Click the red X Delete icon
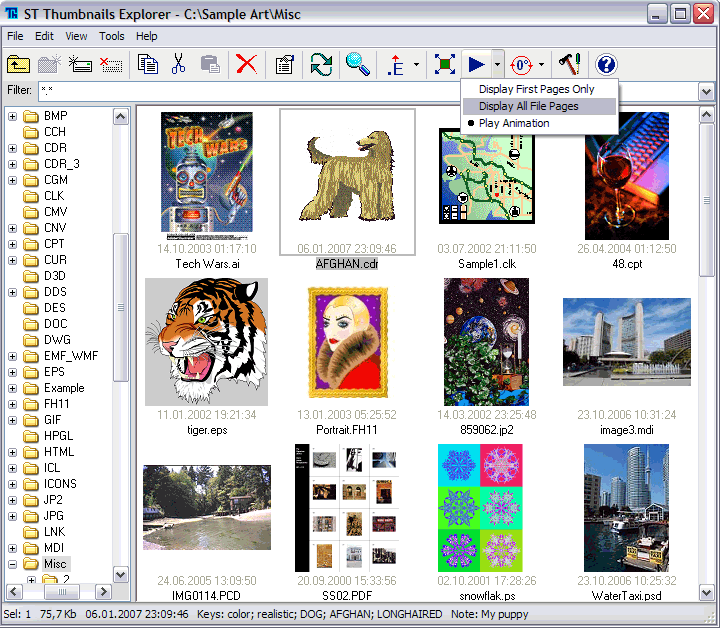The width and height of the screenshot is (720, 628). click(246, 65)
